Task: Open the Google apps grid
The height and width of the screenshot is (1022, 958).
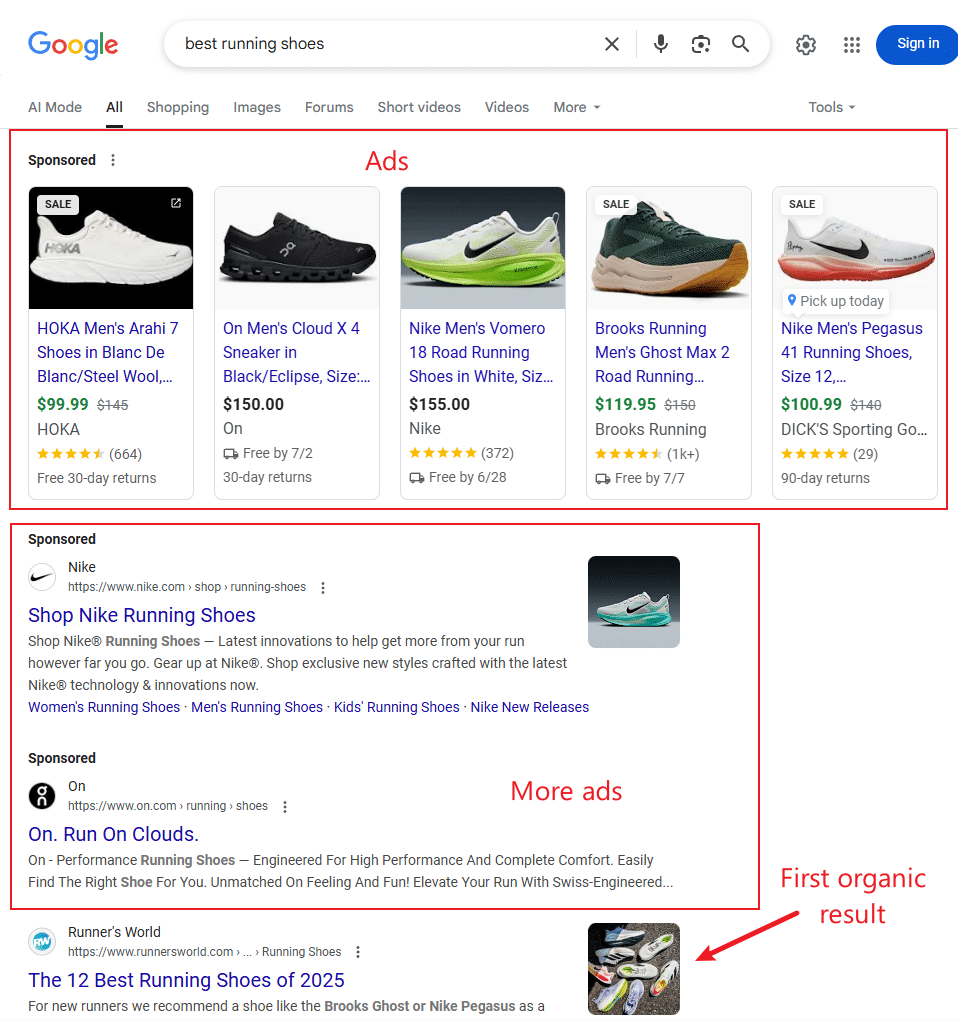Action: (851, 44)
